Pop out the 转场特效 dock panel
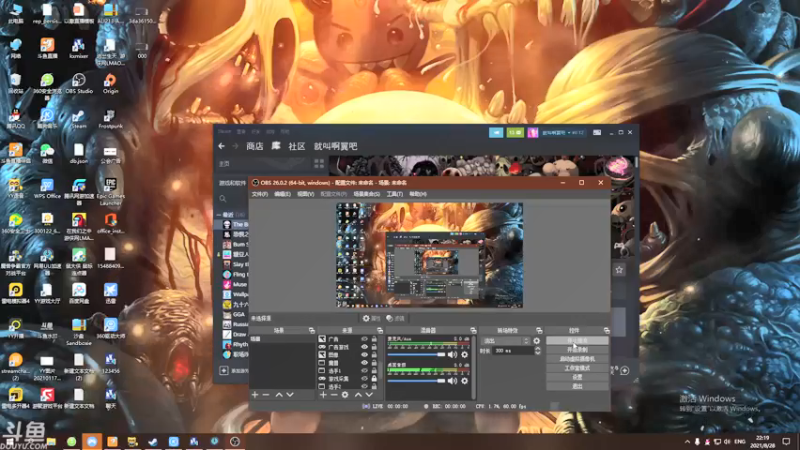The height and width of the screenshot is (450, 800). tap(539, 331)
